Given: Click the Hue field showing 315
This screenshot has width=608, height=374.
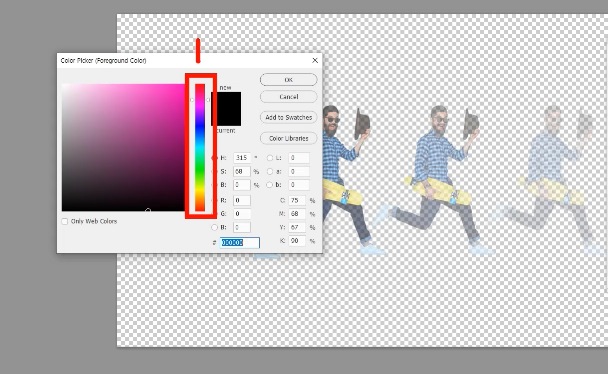Looking at the screenshot, I should tap(242, 158).
